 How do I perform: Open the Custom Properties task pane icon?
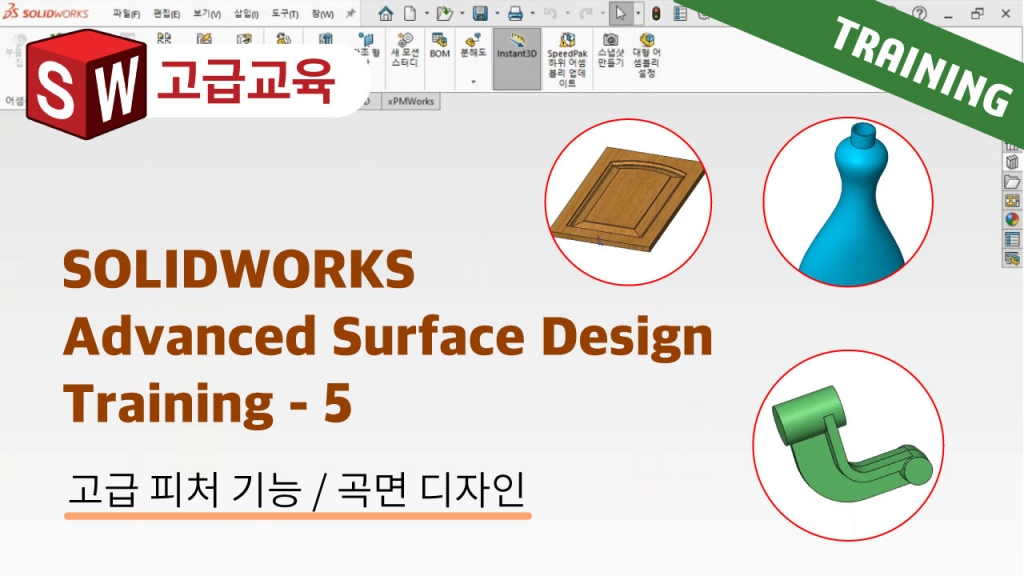click(x=1012, y=240)
